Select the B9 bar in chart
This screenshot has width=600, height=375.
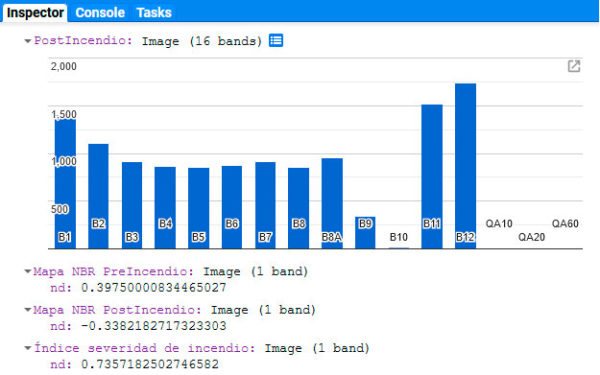pos(365,233)
